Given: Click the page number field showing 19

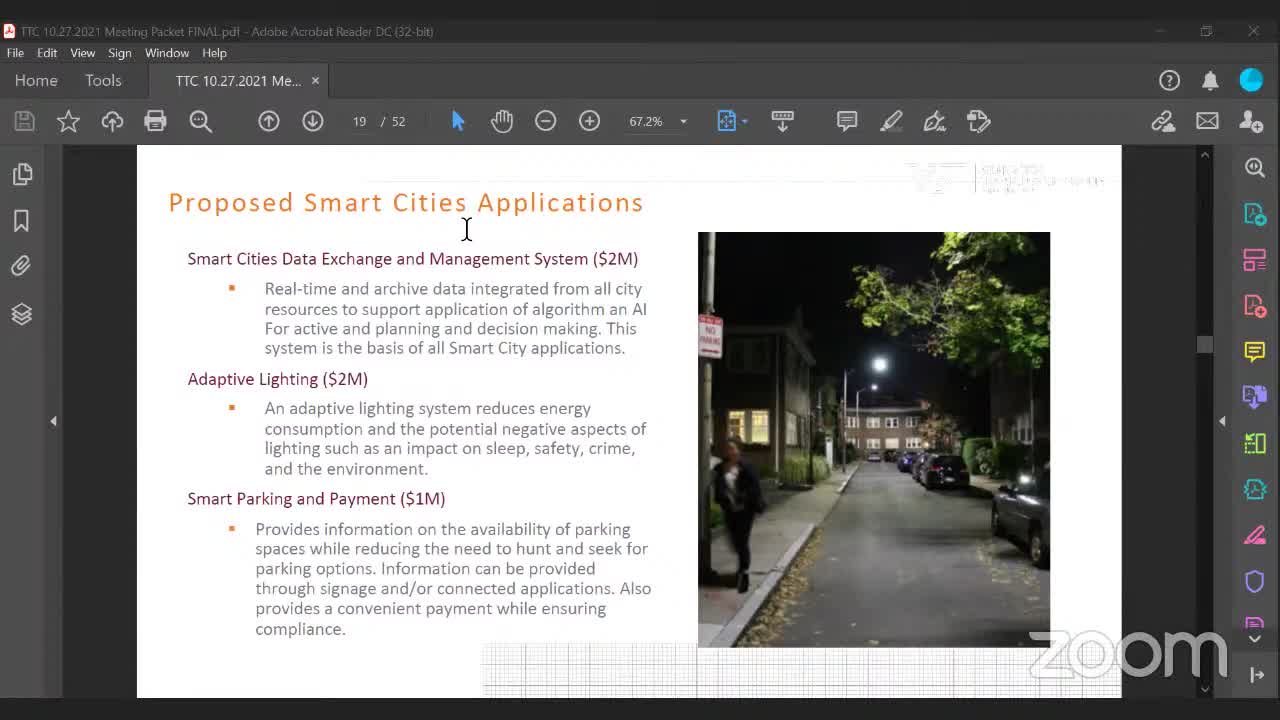Looking at the screenshot, I should click(x=359, y=121).
